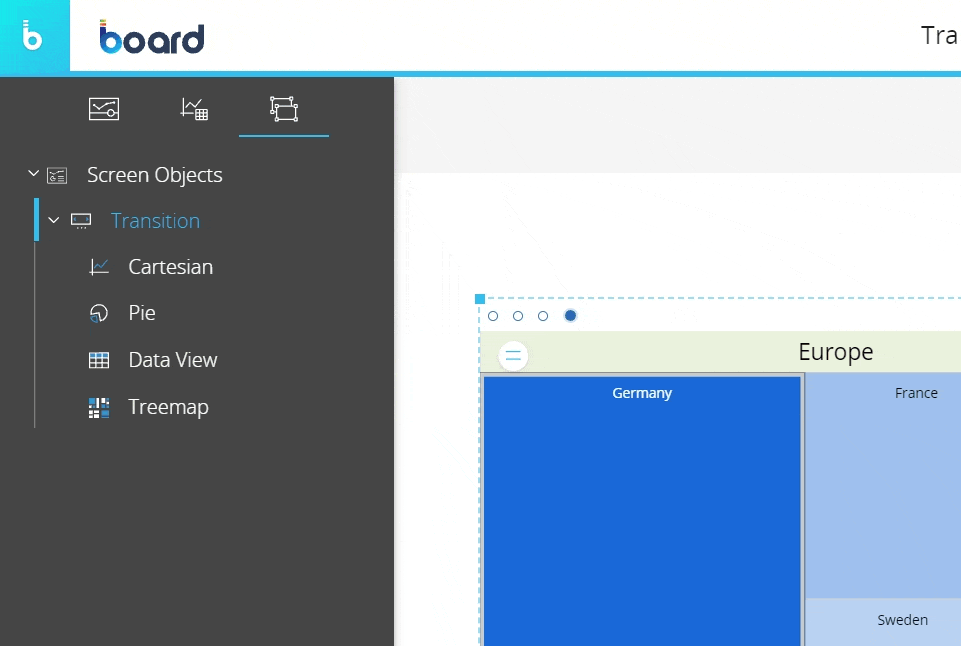Click the Sweden treemap tile
The image size is (961, 646).
click(x=883, y=622)
